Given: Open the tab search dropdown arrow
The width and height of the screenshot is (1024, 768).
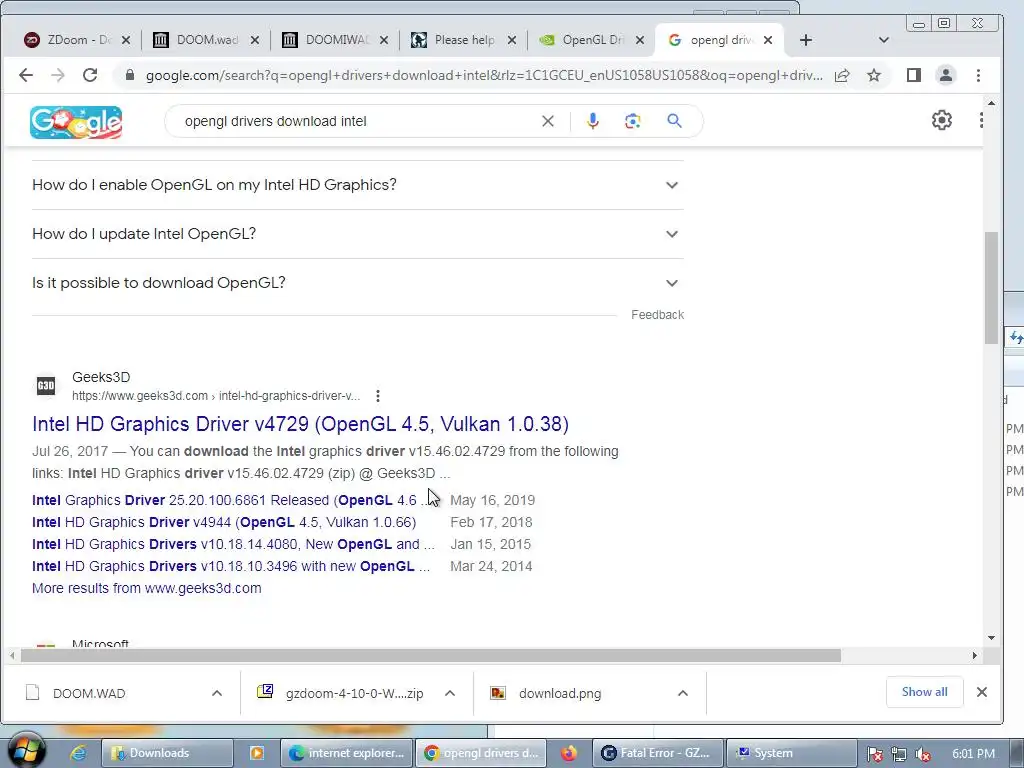Looking at the screenshot, I should coord(884,40).
